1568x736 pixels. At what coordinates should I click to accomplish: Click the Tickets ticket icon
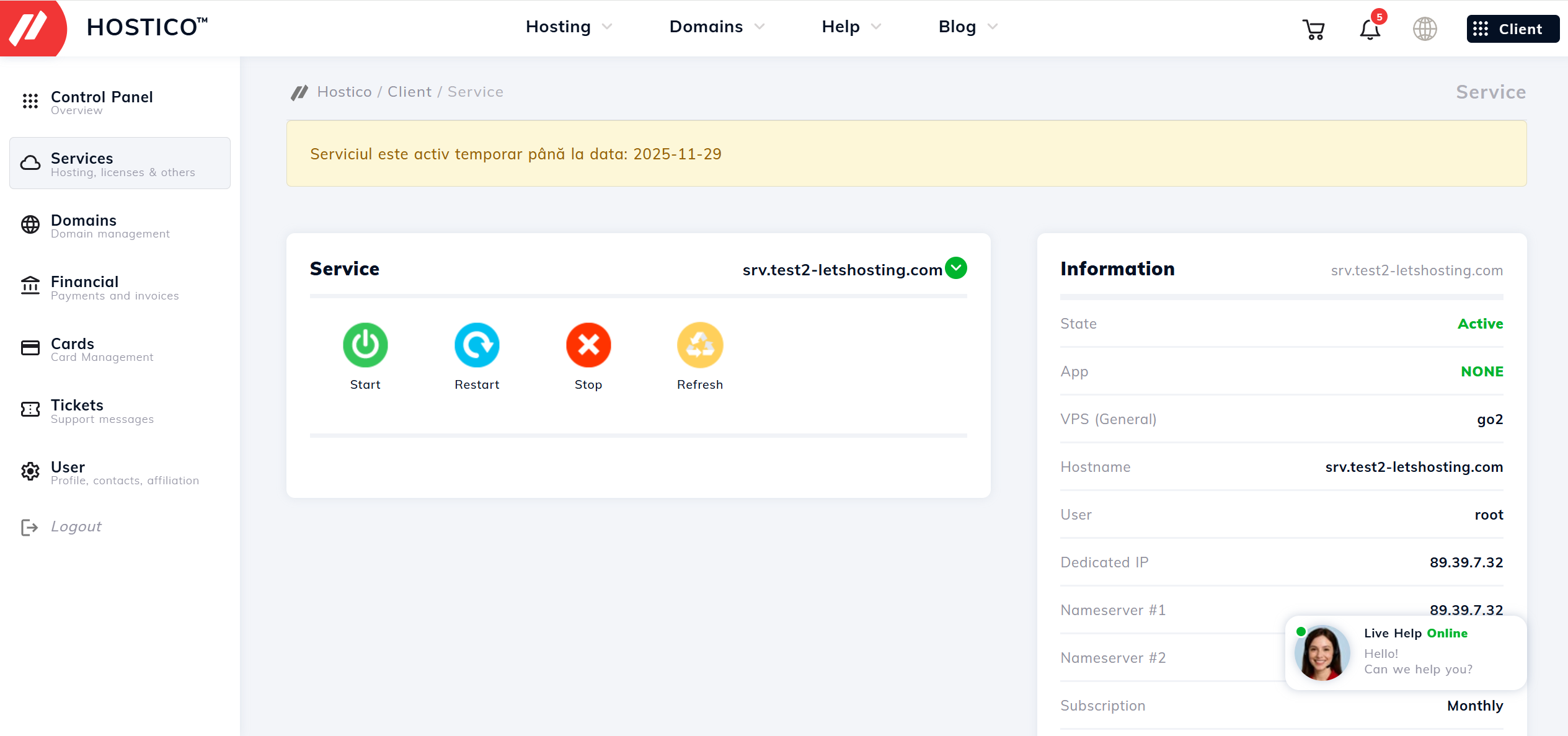[x=30, y=409]
